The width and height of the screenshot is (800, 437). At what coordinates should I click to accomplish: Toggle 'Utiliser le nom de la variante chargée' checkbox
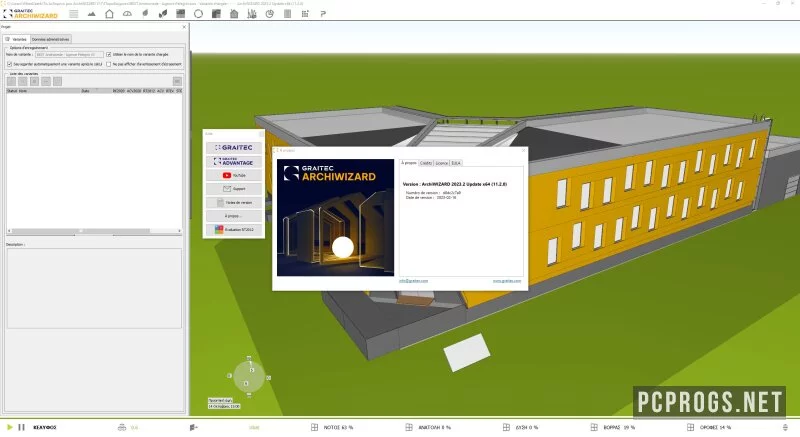point(109,54)
